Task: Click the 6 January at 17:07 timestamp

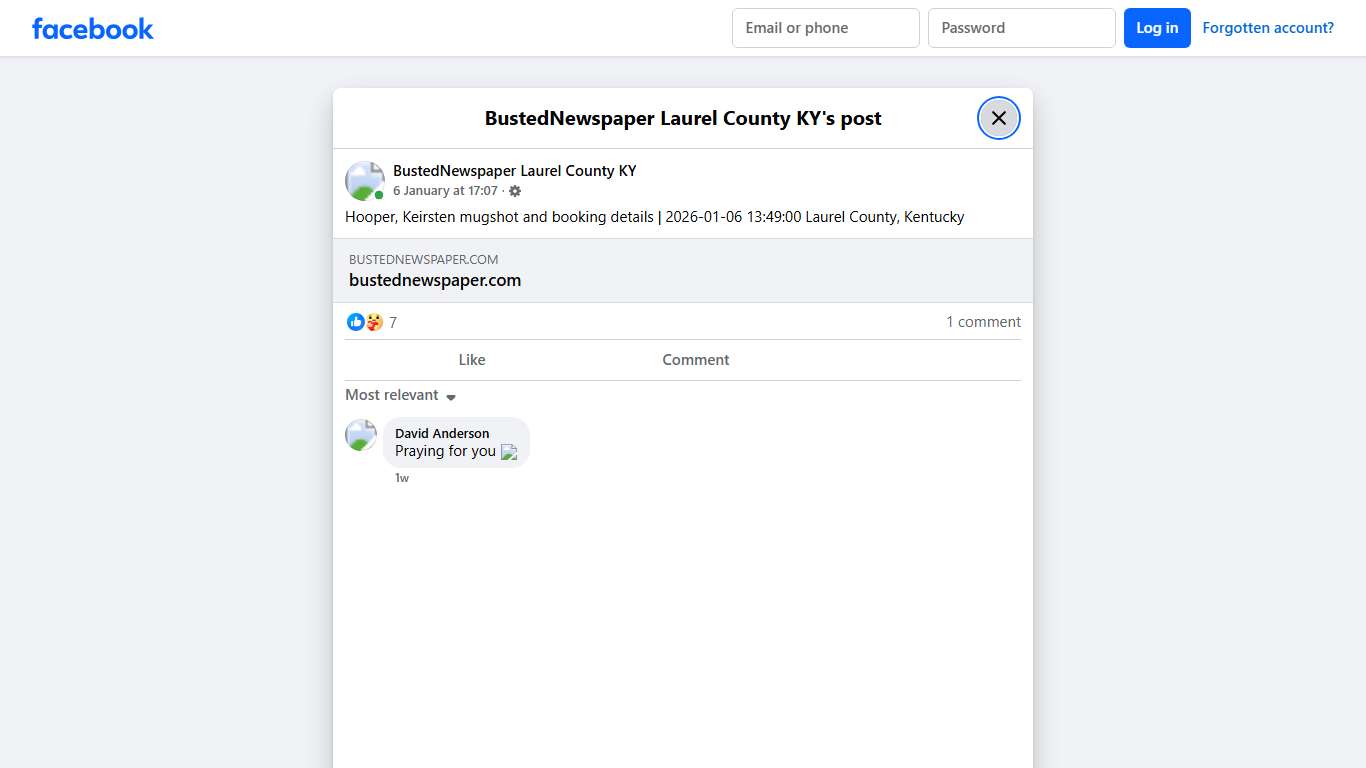Action: (445, 191)
